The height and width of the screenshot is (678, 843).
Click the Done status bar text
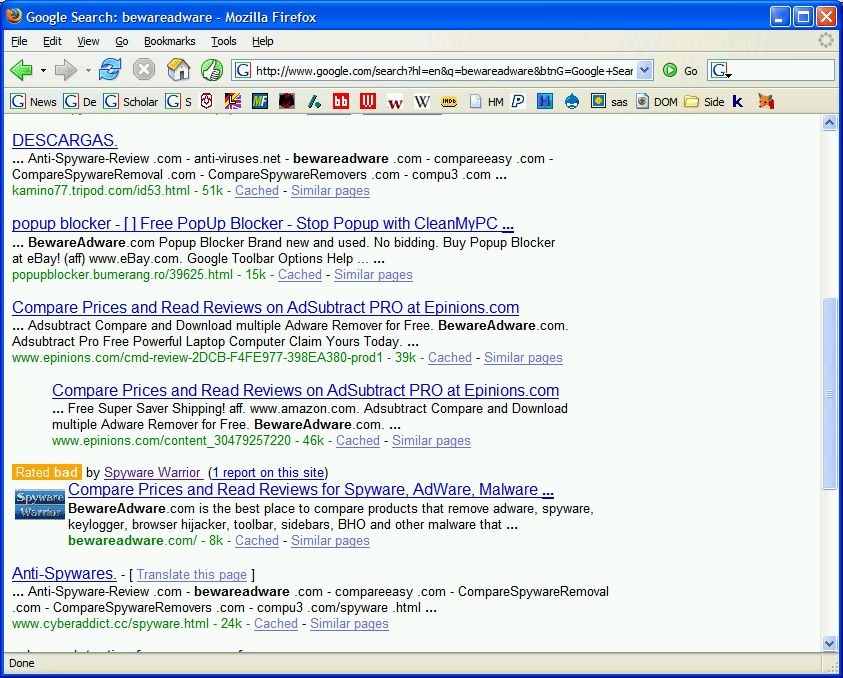22,663
